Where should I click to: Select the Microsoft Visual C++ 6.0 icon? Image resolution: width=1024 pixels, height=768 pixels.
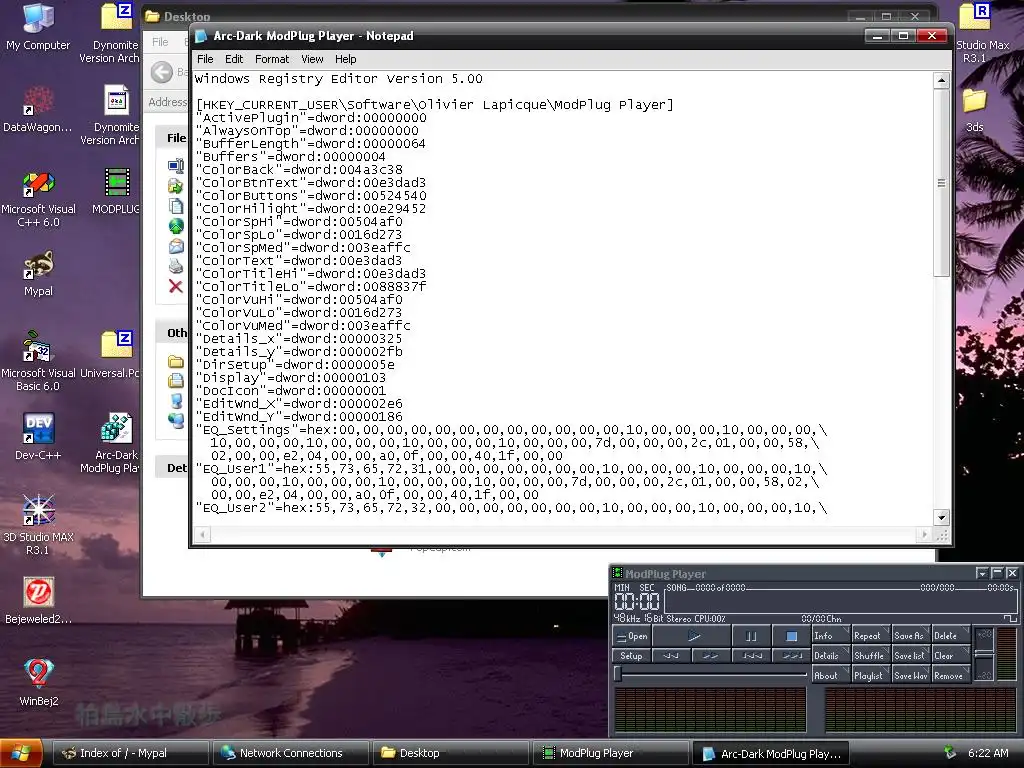(x=38, y=198)
